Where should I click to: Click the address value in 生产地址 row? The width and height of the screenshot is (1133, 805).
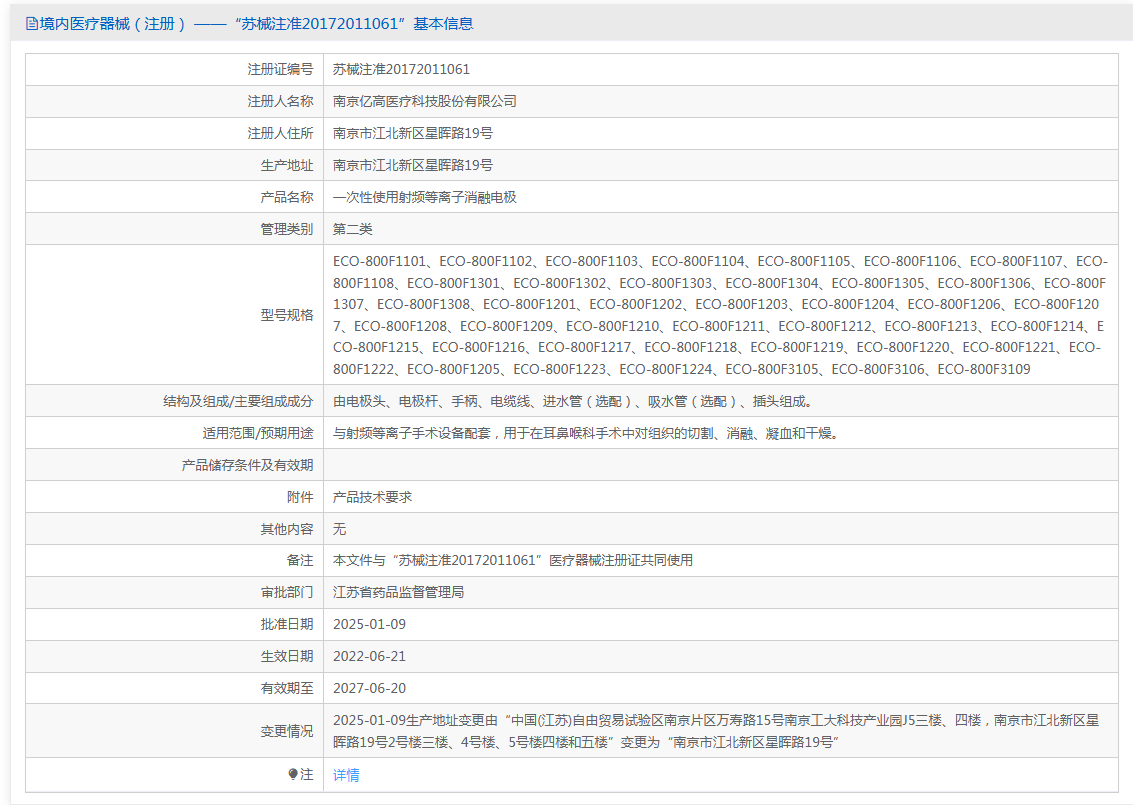point(412,166)
